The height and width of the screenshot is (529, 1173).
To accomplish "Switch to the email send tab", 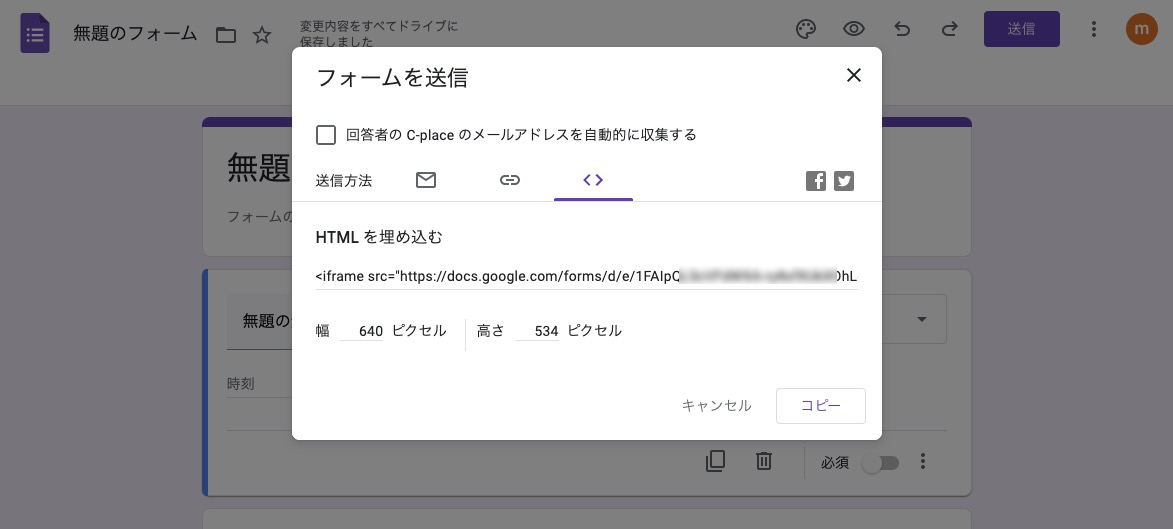I will [x=426, y=180].
